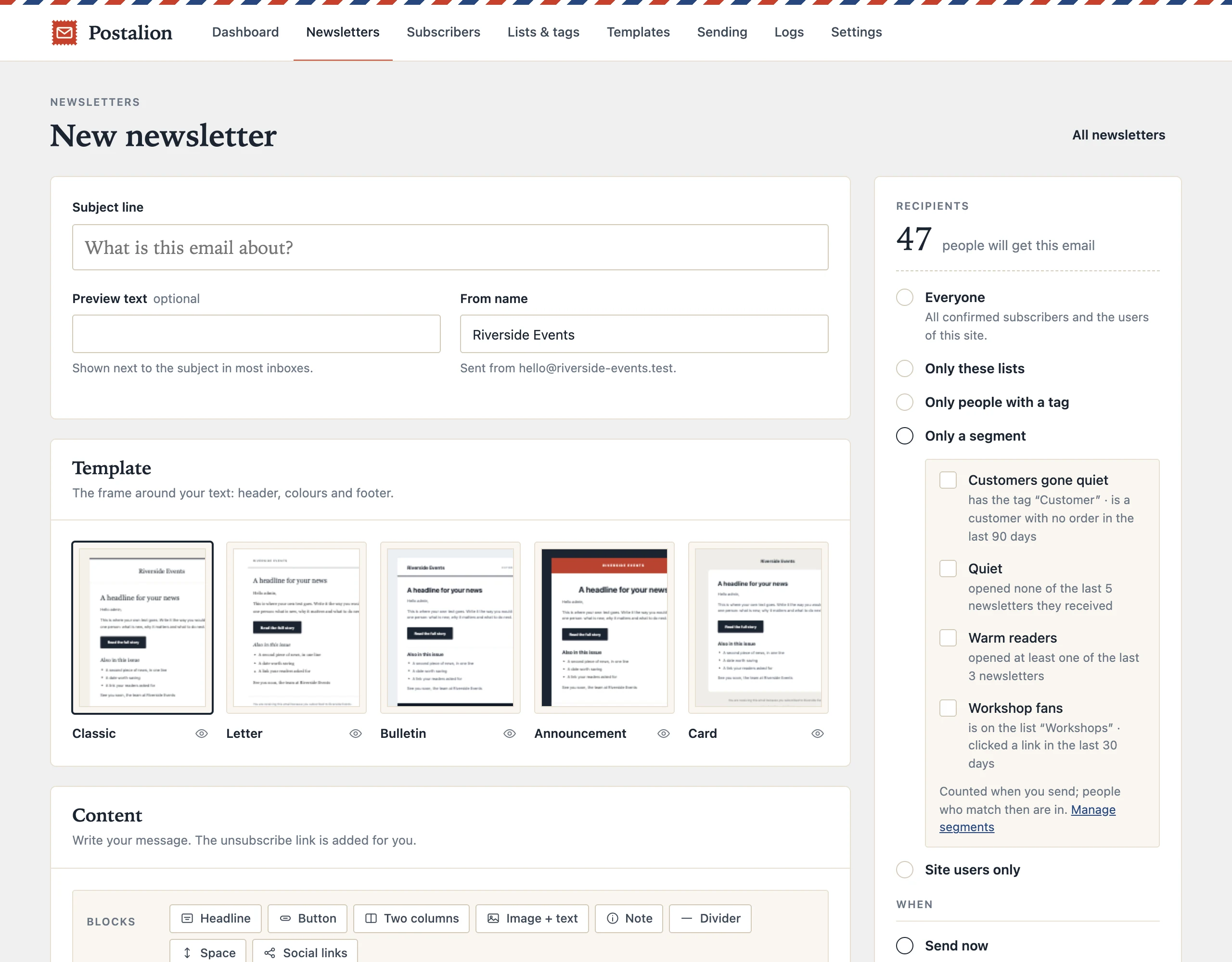Image resolution: width=1232 pixels, height=962 pixels.
Task: Open the Subscribers tab
Action: point(443,32)
